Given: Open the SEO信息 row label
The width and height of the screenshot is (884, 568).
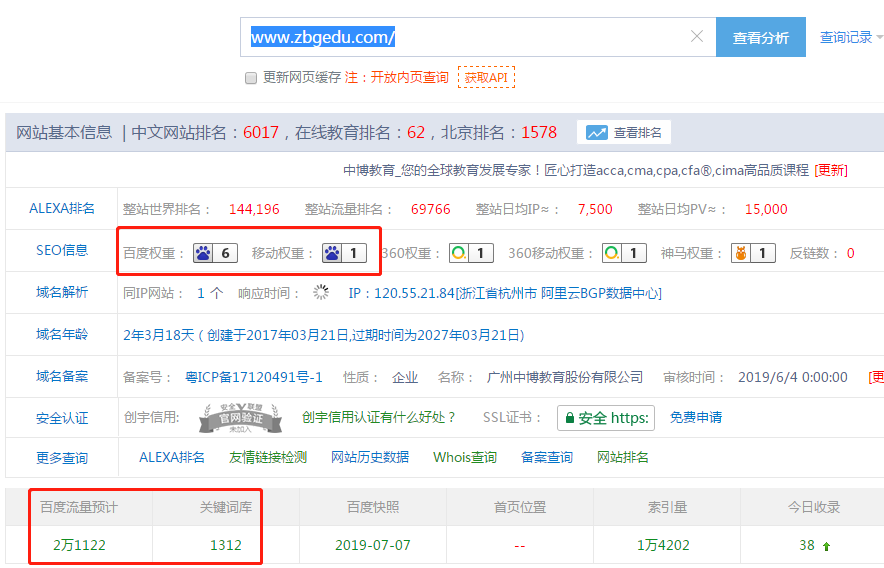Looking at the screenshot, I should pyautogui.click(x=62, y=250).
